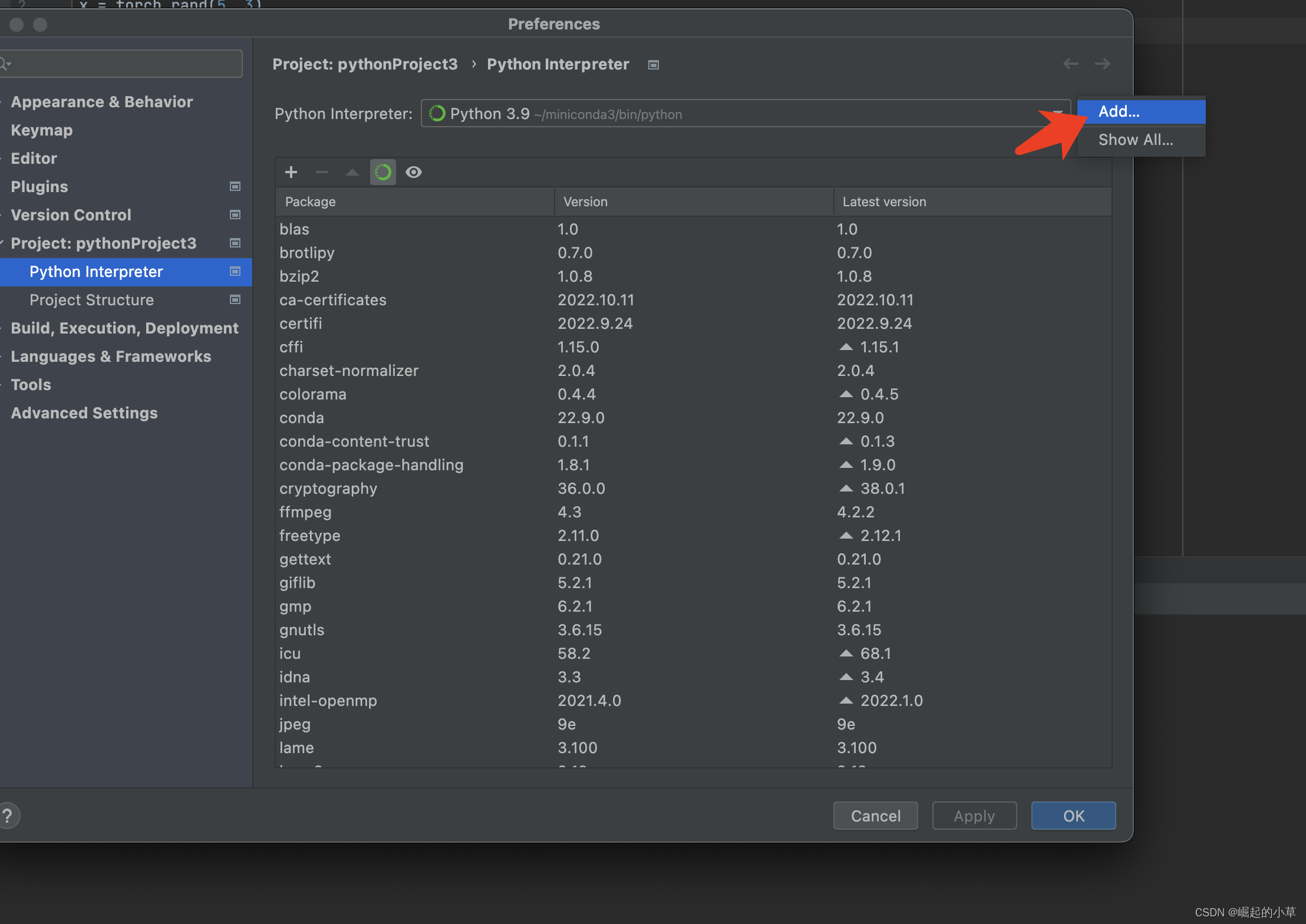Click the Cancel button
Image resolution: width=1306 pixels, height=924 pixels.
tap(875, 816)
